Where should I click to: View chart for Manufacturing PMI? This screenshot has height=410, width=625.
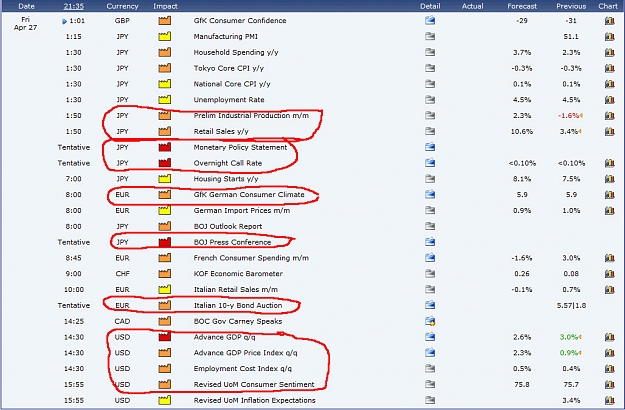tap(609, 36)
